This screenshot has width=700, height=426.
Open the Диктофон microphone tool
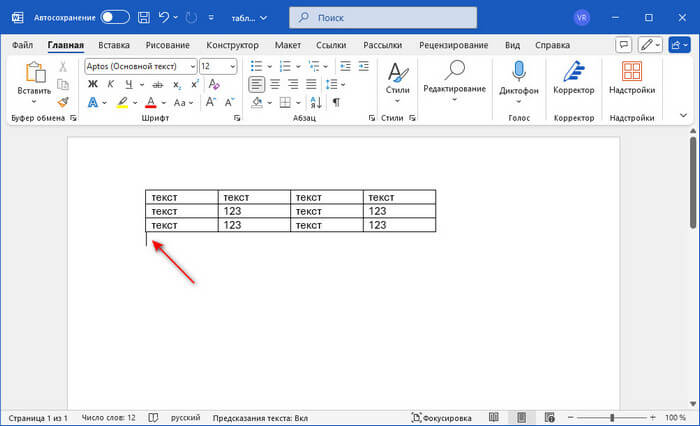point(519,77)
